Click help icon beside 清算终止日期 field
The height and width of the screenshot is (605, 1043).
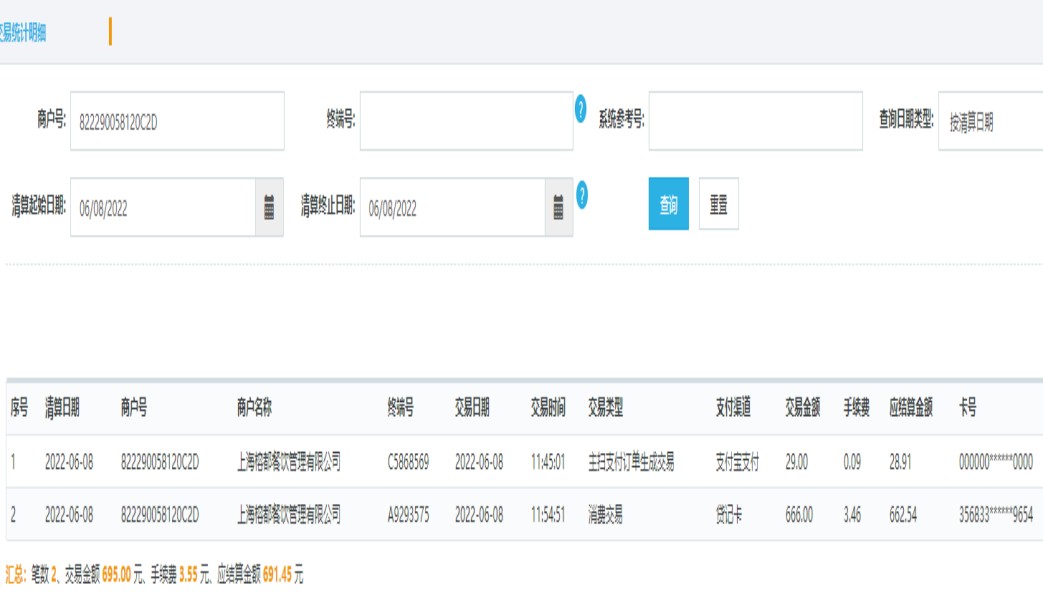[581, 196]
